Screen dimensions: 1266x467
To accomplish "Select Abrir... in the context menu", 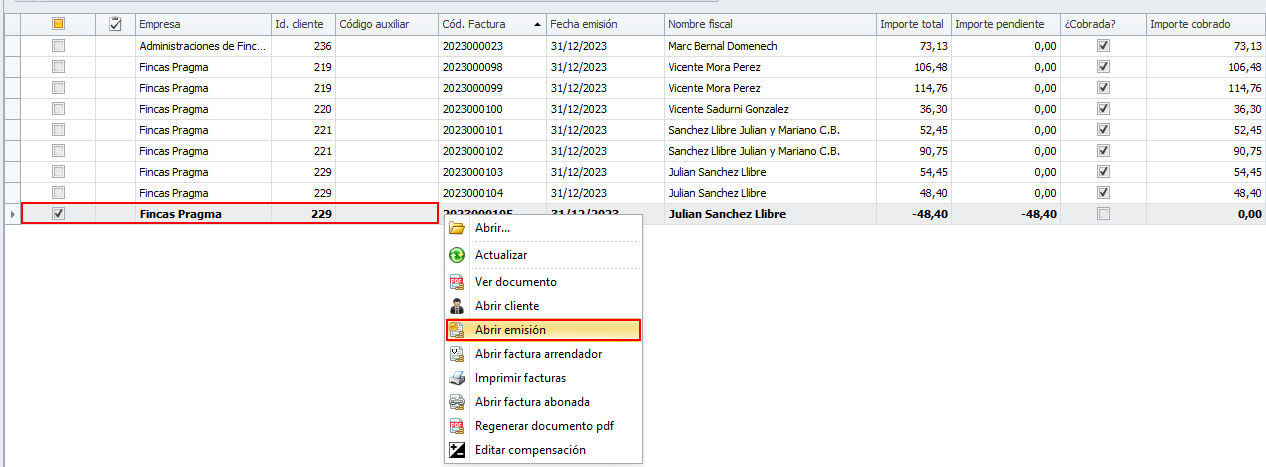I will click(543, 228).
